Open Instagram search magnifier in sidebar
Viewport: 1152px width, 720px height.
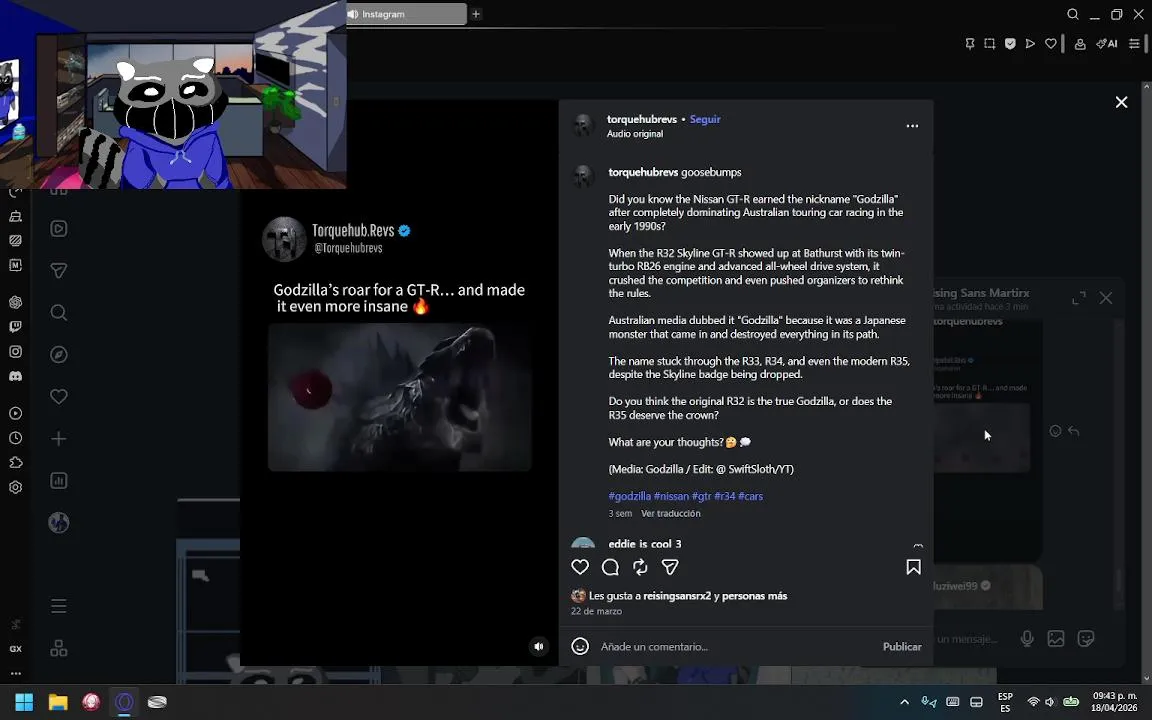[59, 313]
